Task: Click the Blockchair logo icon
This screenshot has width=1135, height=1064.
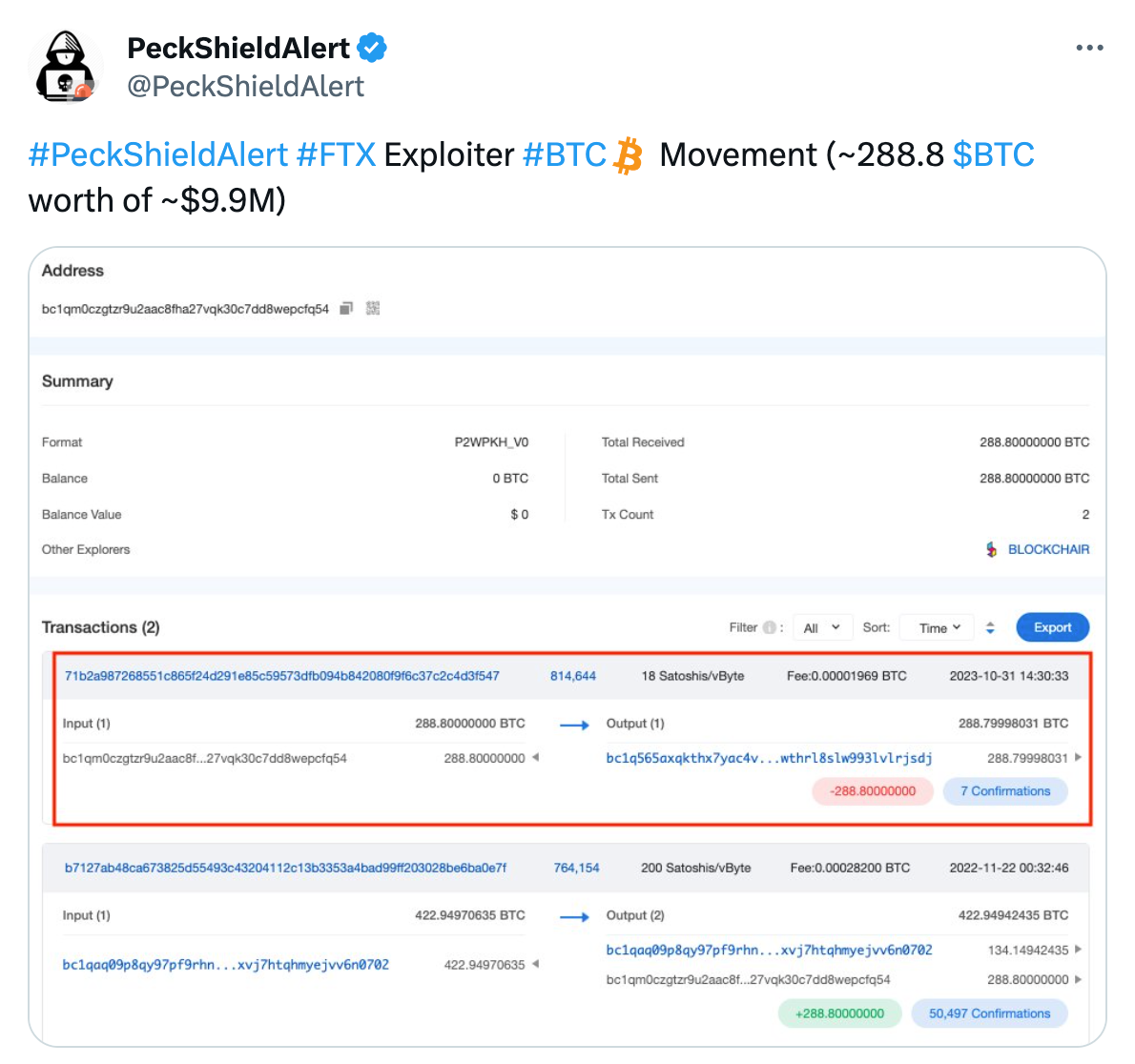Action: 992,549
